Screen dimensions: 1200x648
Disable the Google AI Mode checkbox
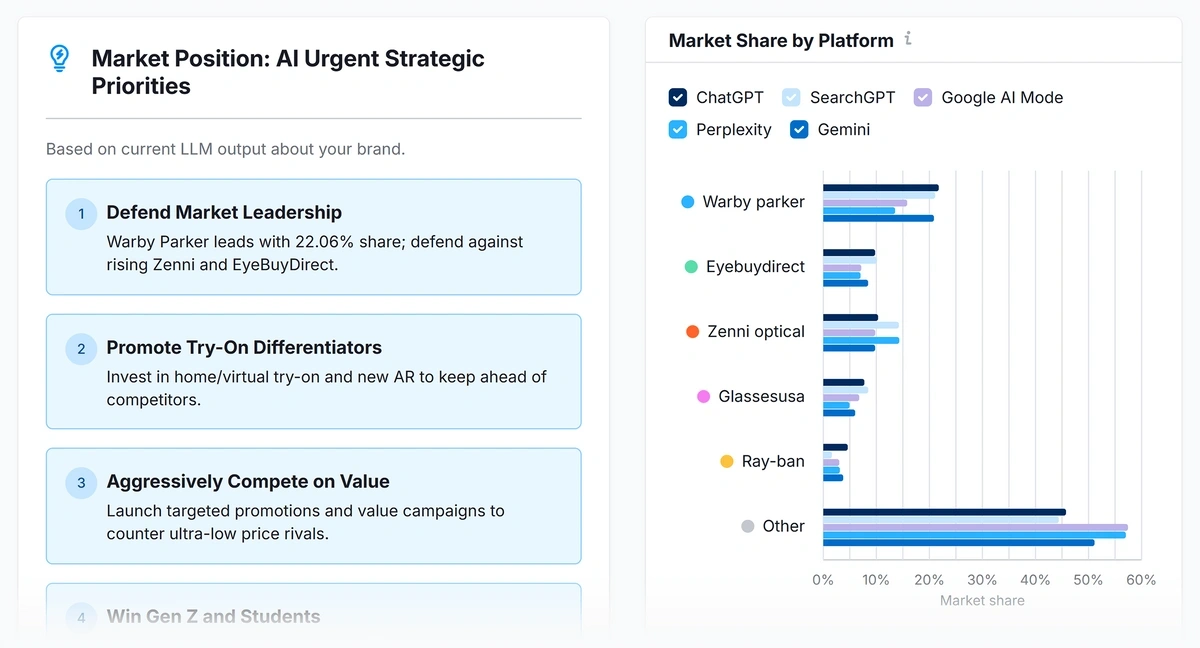(x=921, y=97)
